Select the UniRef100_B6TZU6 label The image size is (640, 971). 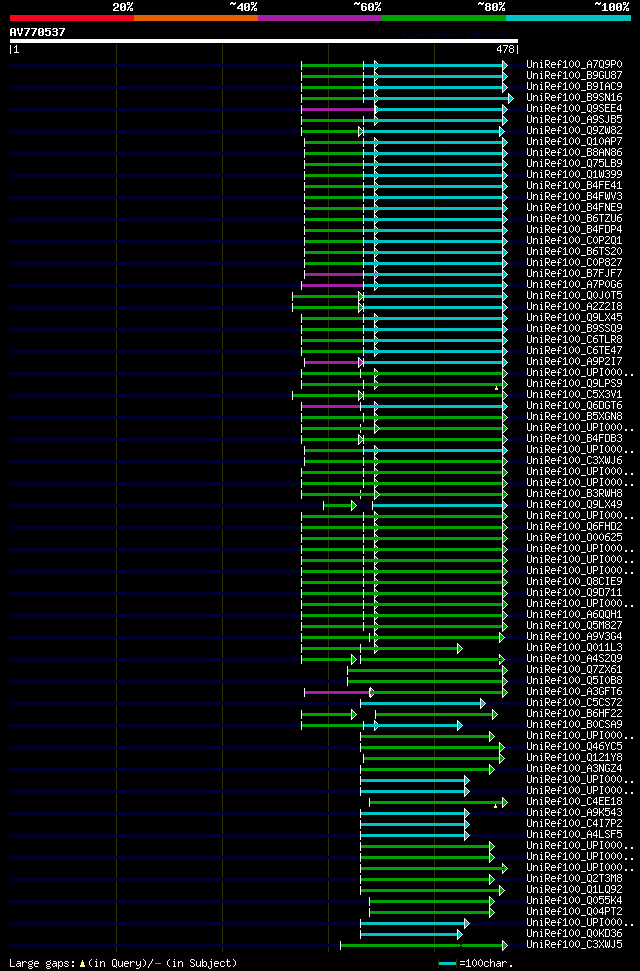(x=574, y=219)
